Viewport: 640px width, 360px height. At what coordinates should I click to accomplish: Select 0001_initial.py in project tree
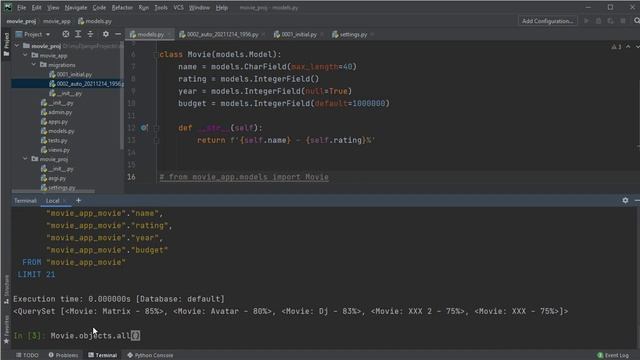[70, 74]
